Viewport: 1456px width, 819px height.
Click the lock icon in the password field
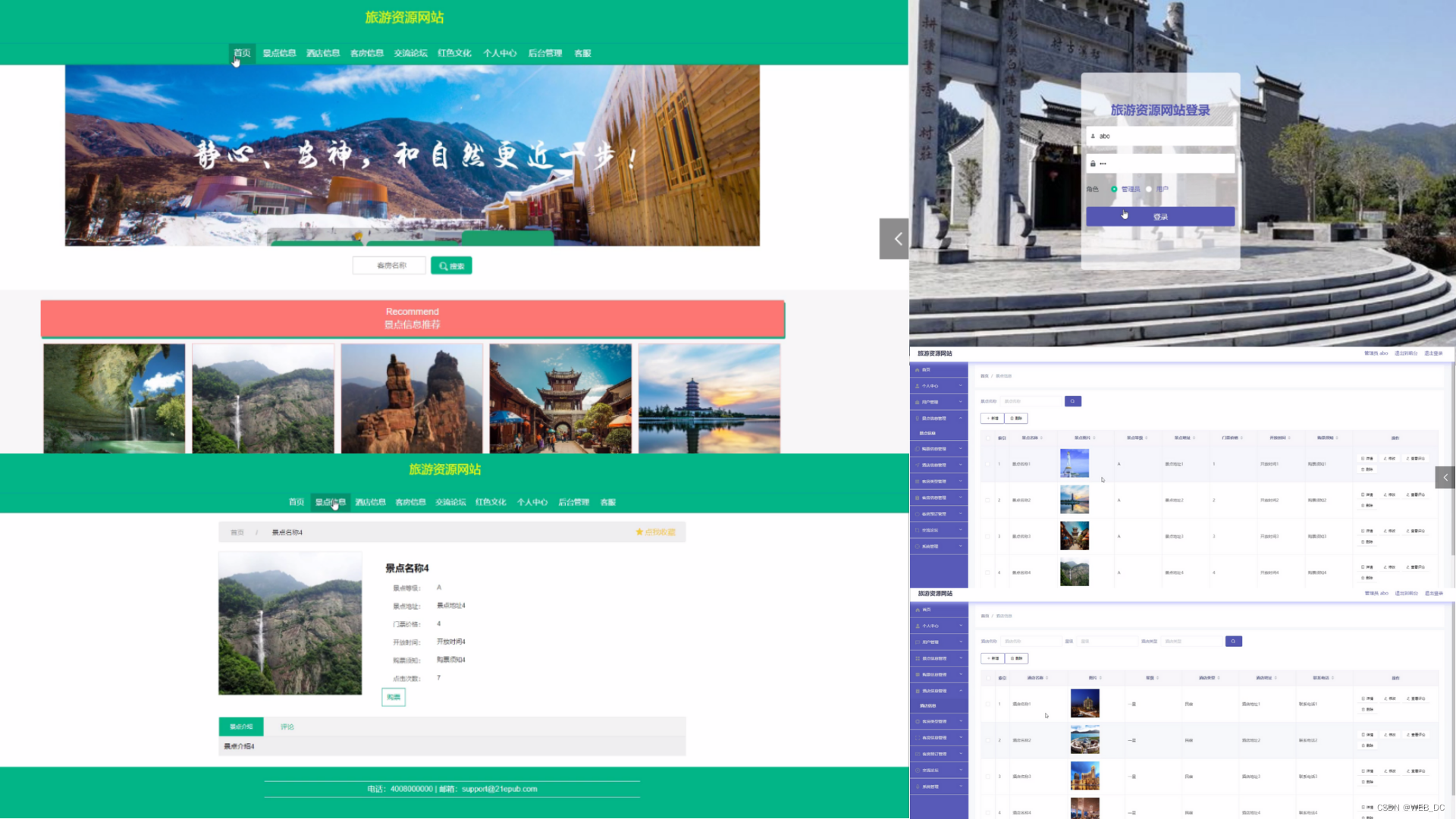coord(1093,164)
